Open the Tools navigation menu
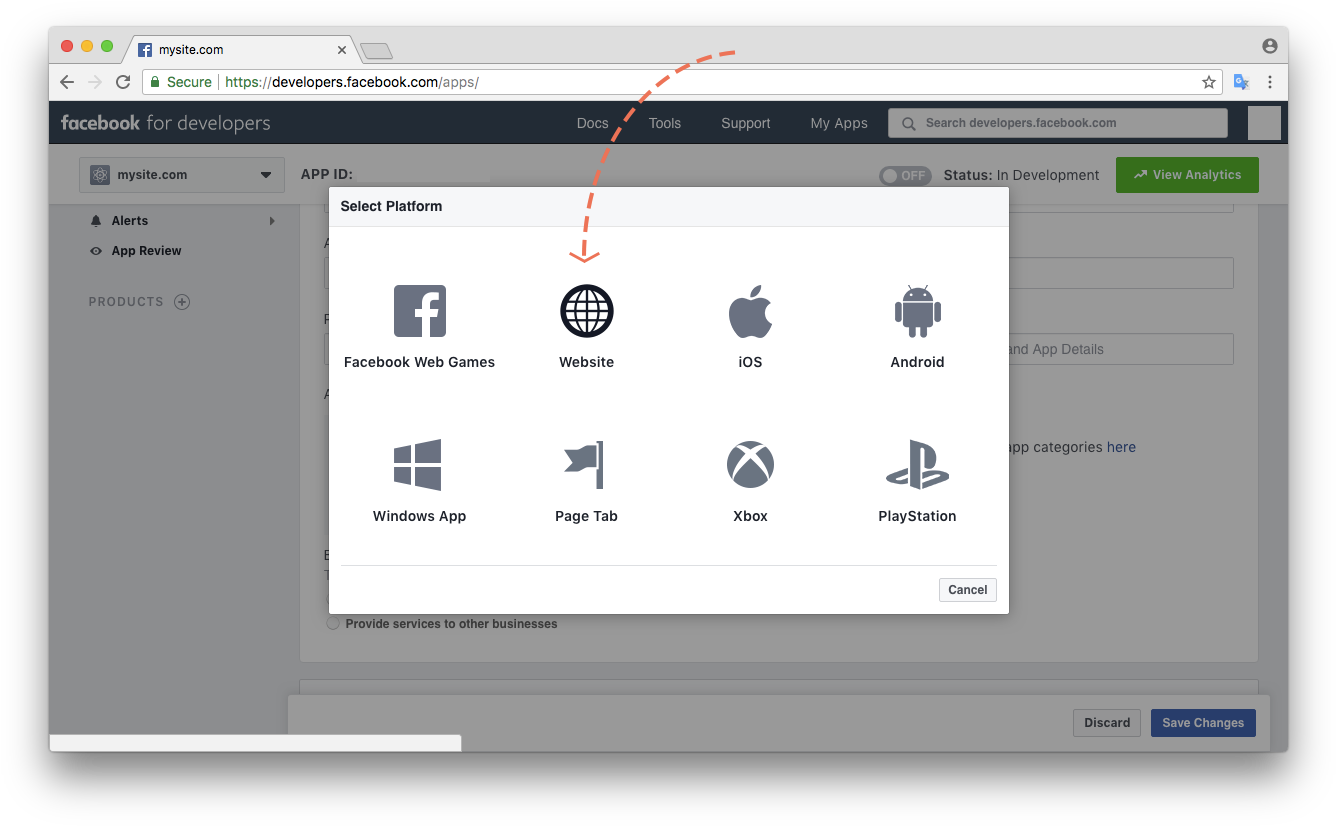 [664, 123]
